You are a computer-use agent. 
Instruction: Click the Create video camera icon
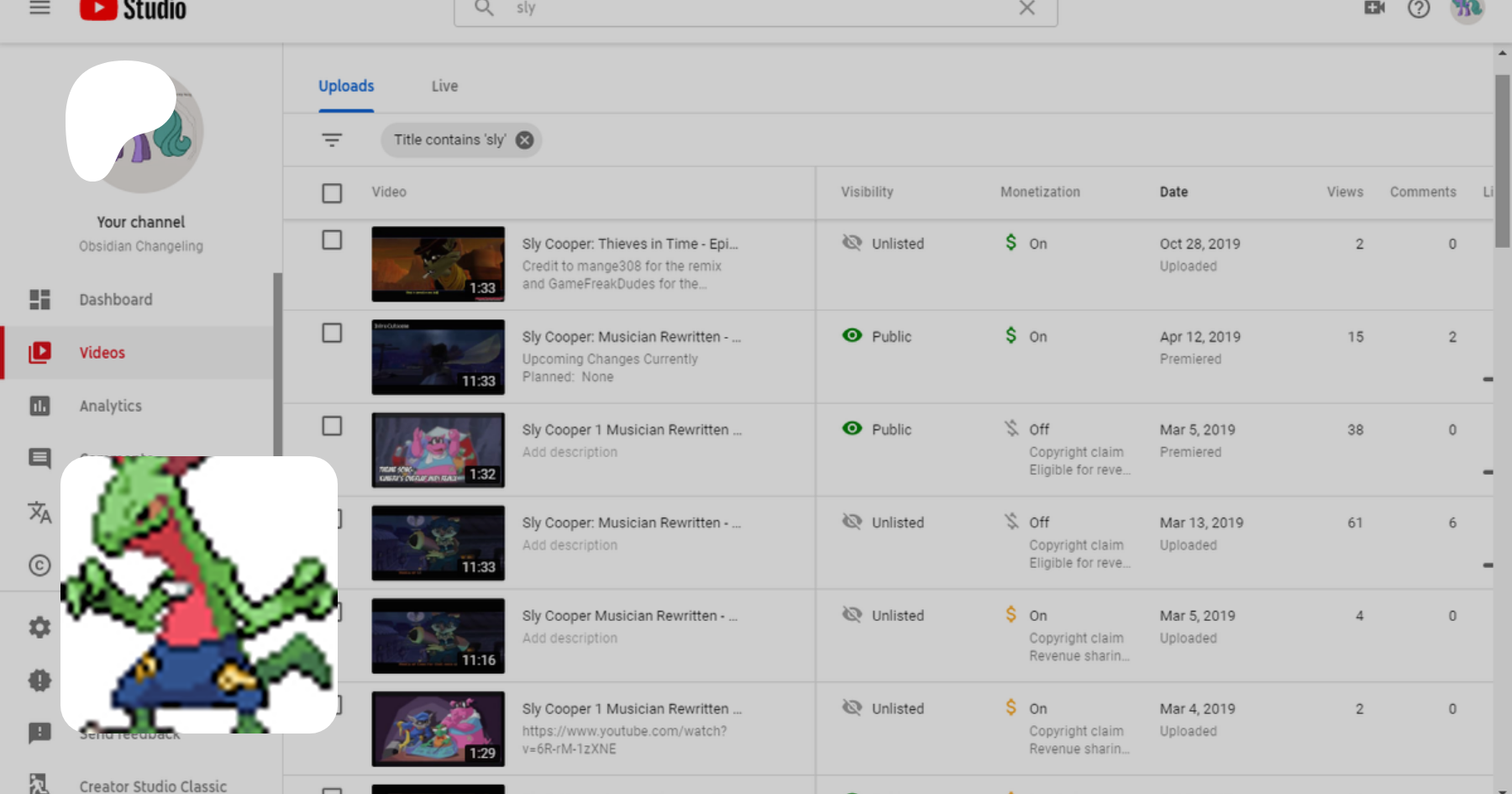1374,8
